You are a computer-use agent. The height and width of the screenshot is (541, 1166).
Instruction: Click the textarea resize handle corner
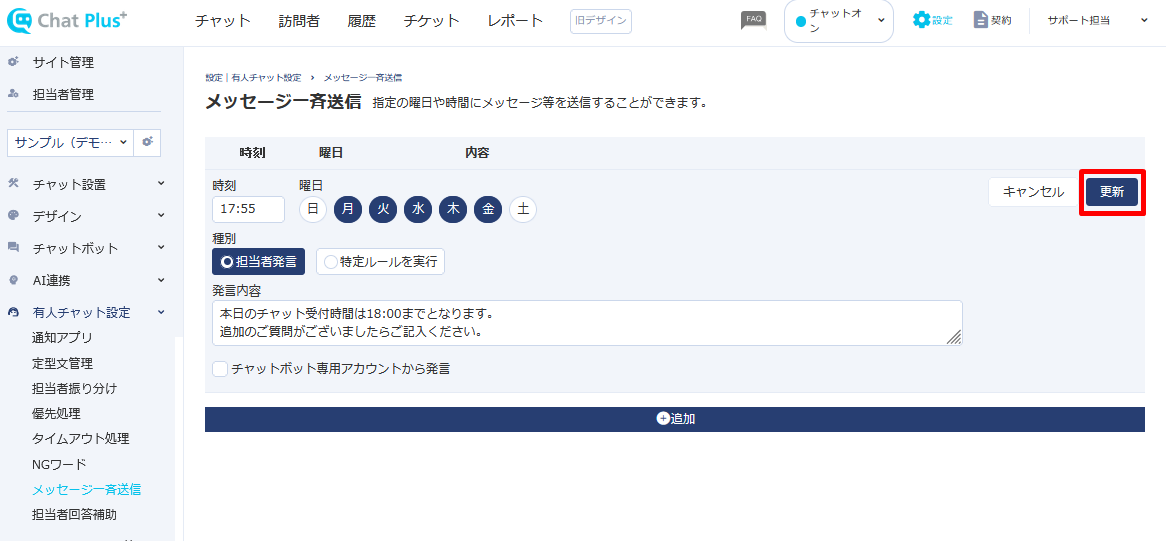point(953,337)
